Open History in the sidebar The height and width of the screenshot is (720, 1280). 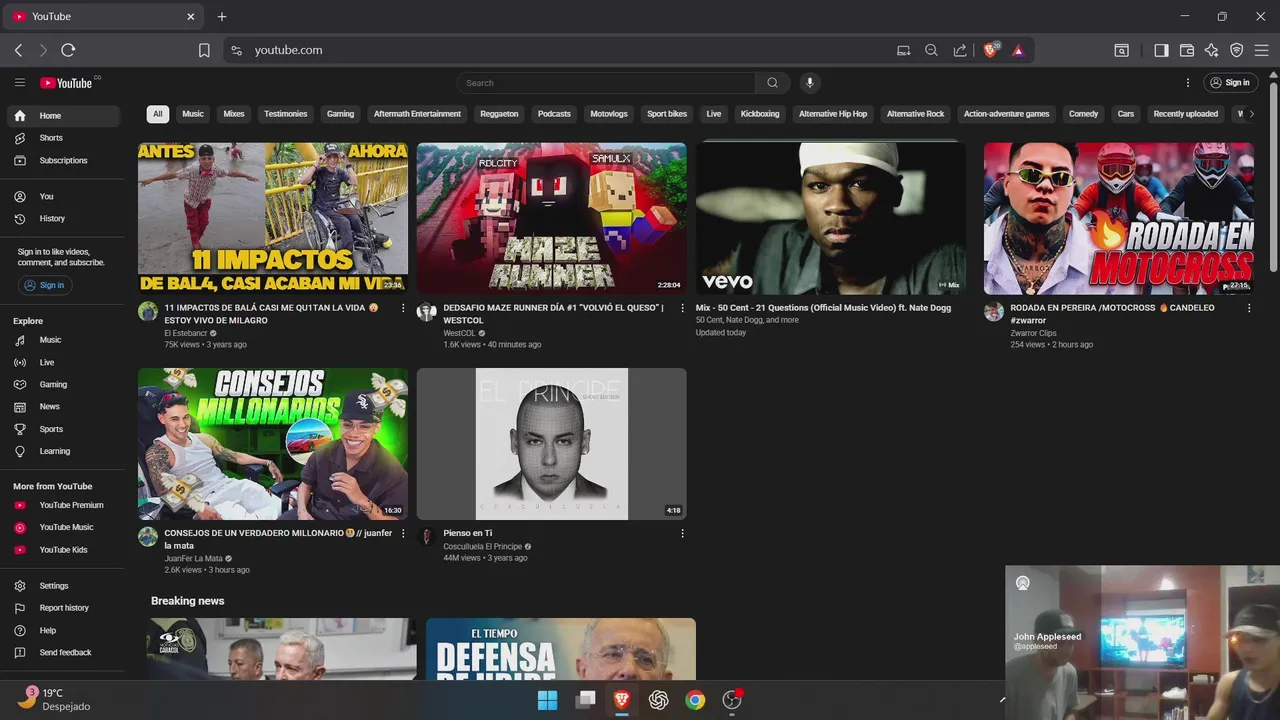coord(62,218)
